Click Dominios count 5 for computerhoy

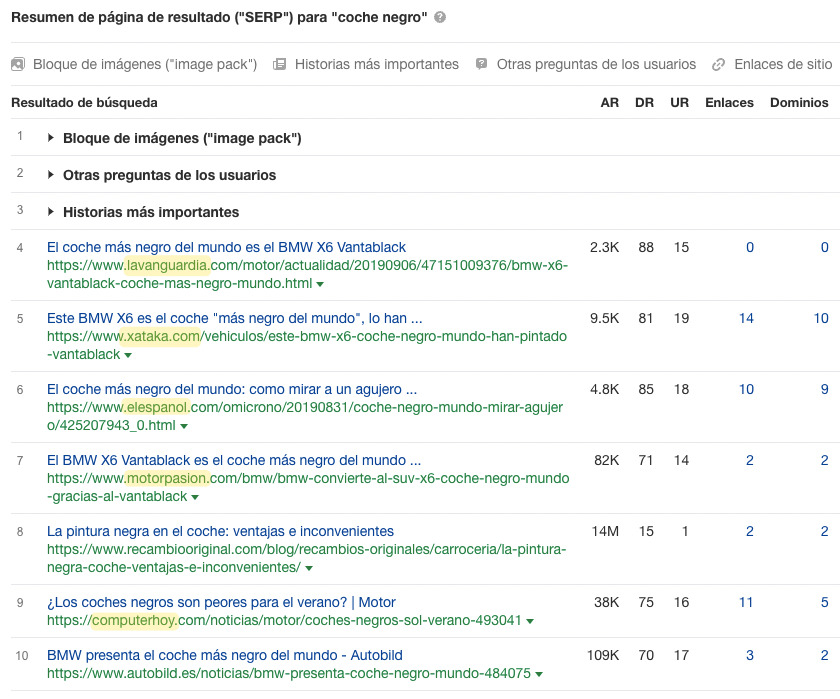pos(824,602)
